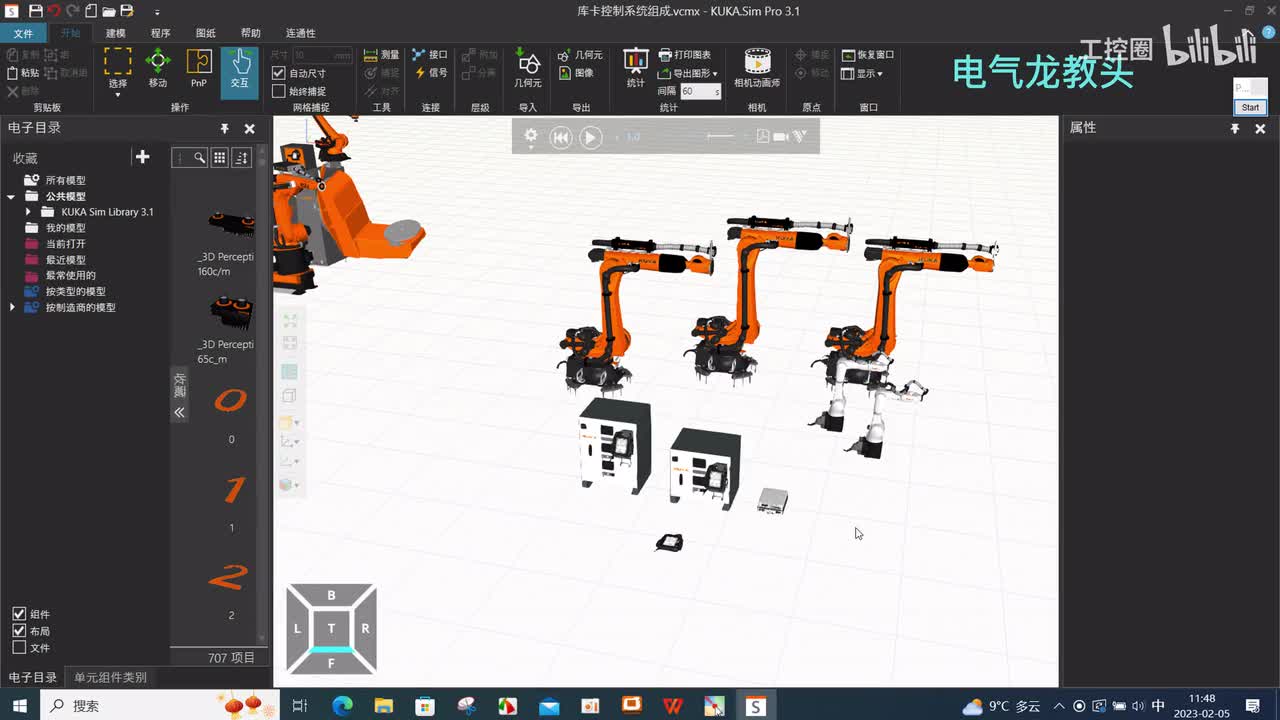This screenshot has width=1280, height=720.
Task: Expand 按制造商的模型 tree node
Action: (12, 307)
